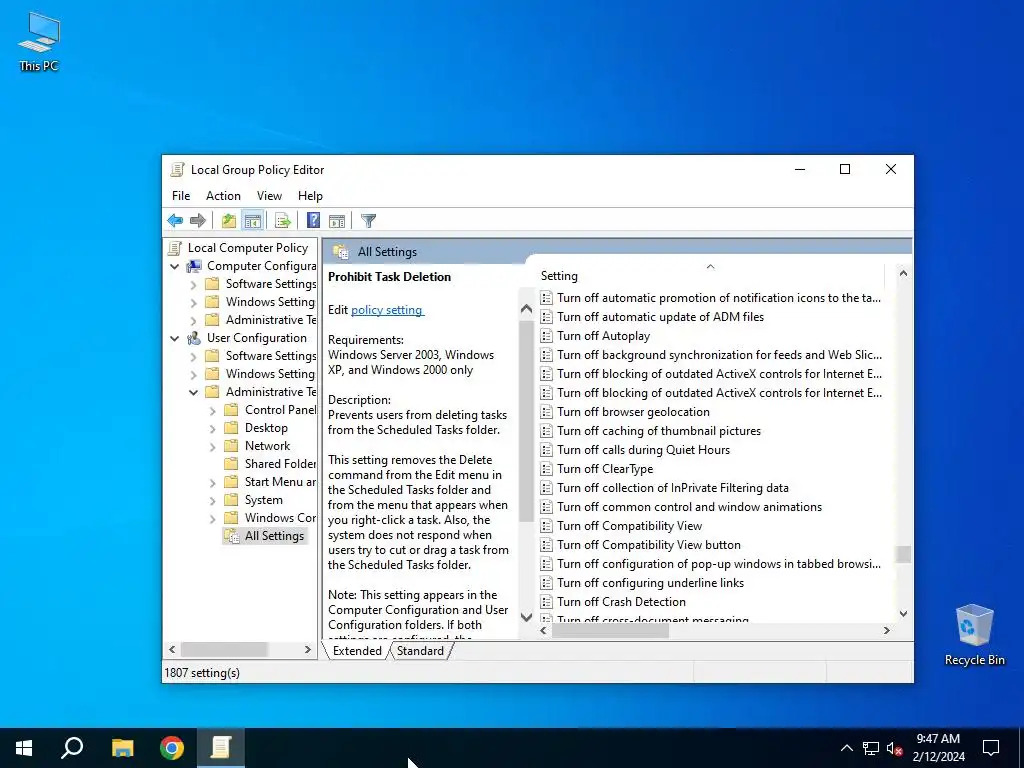Click the settings list vertical scrollbar thumb
The height and width of the screenshot is (768, 1024).
click(x=903, y=554)
